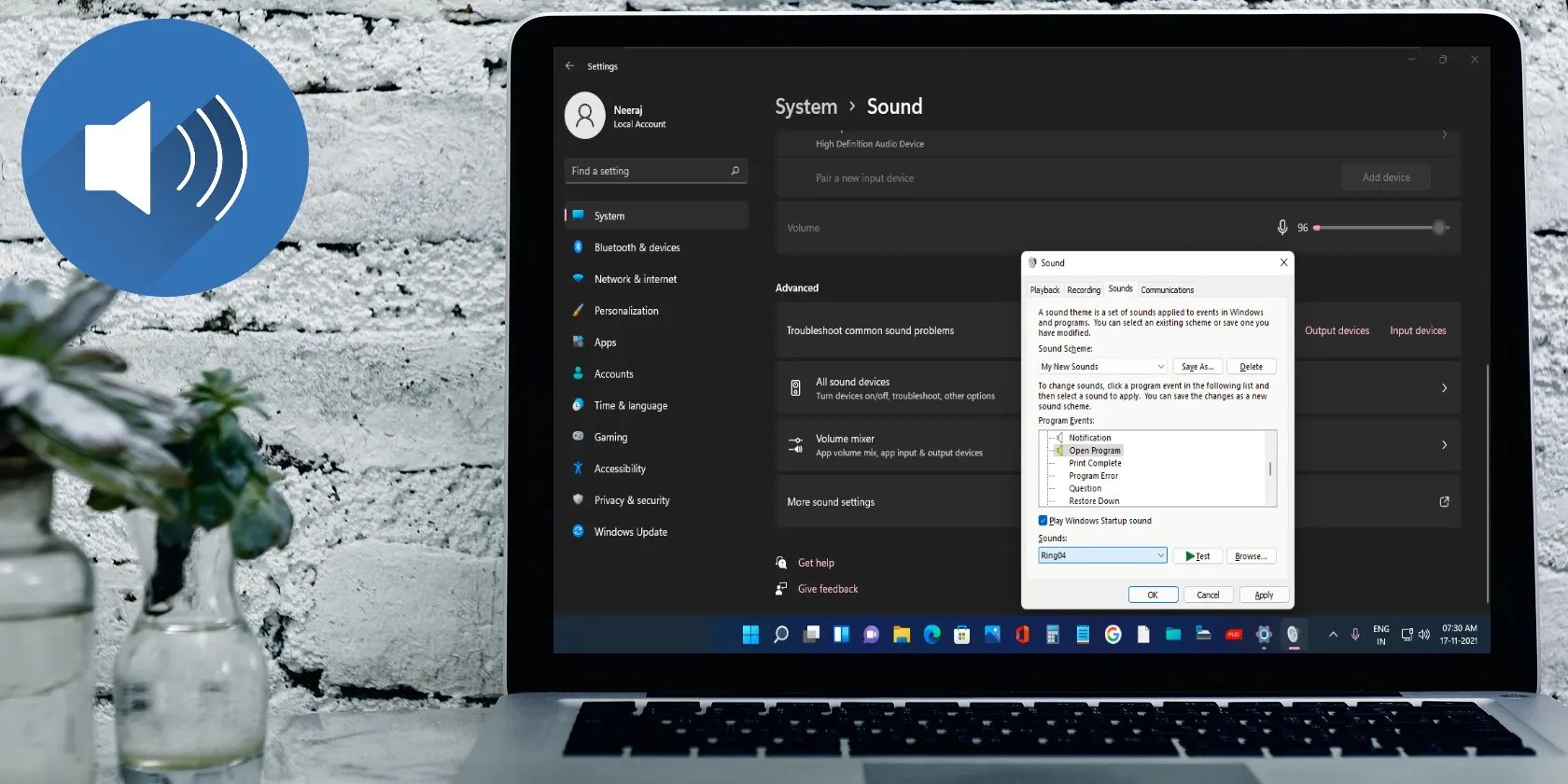This screenshot has width=1568, height=784.
Task: Click Input devices troubleshoot link
Action: click(1418, 330)
